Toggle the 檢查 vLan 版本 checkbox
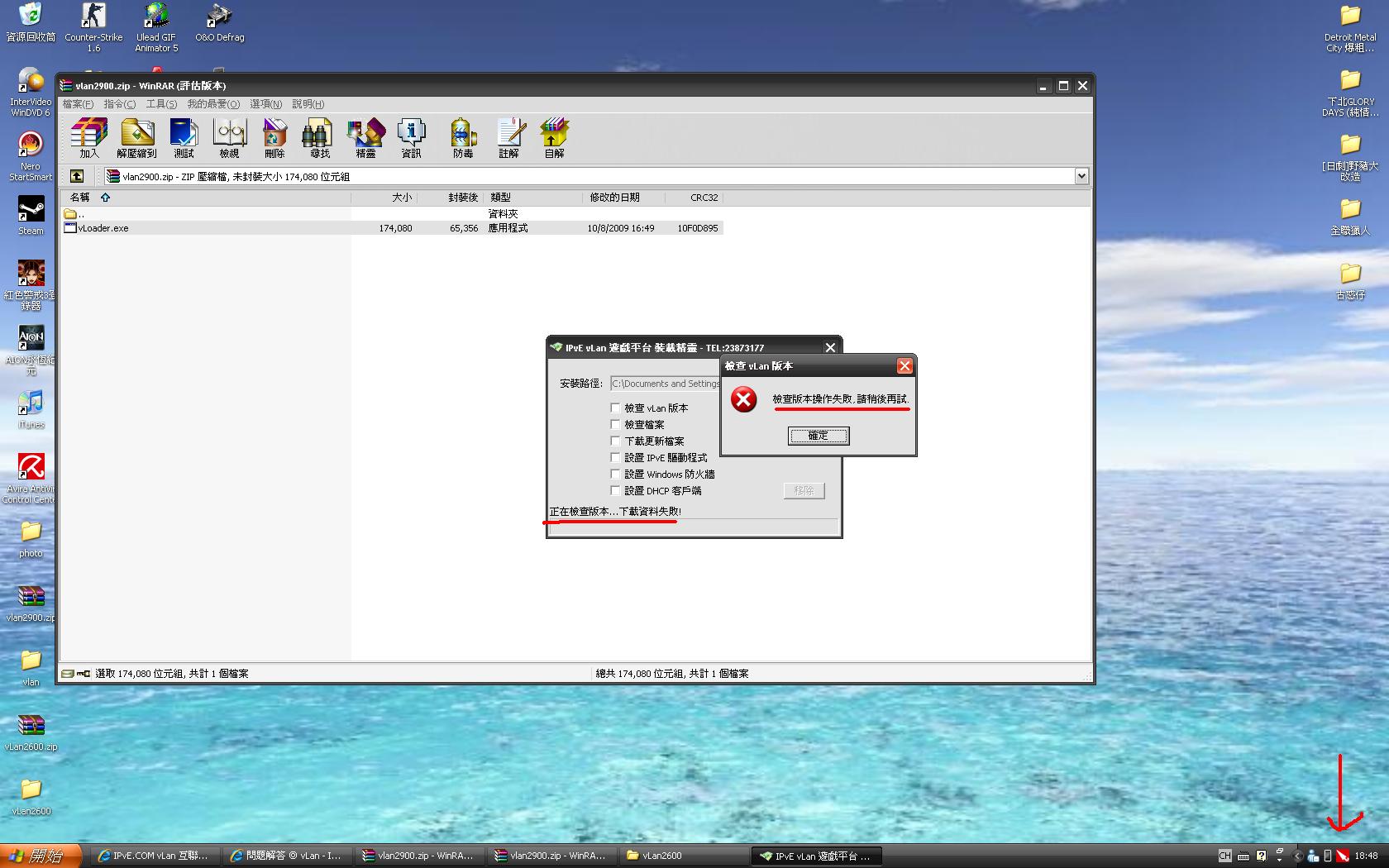 [615, 408]
